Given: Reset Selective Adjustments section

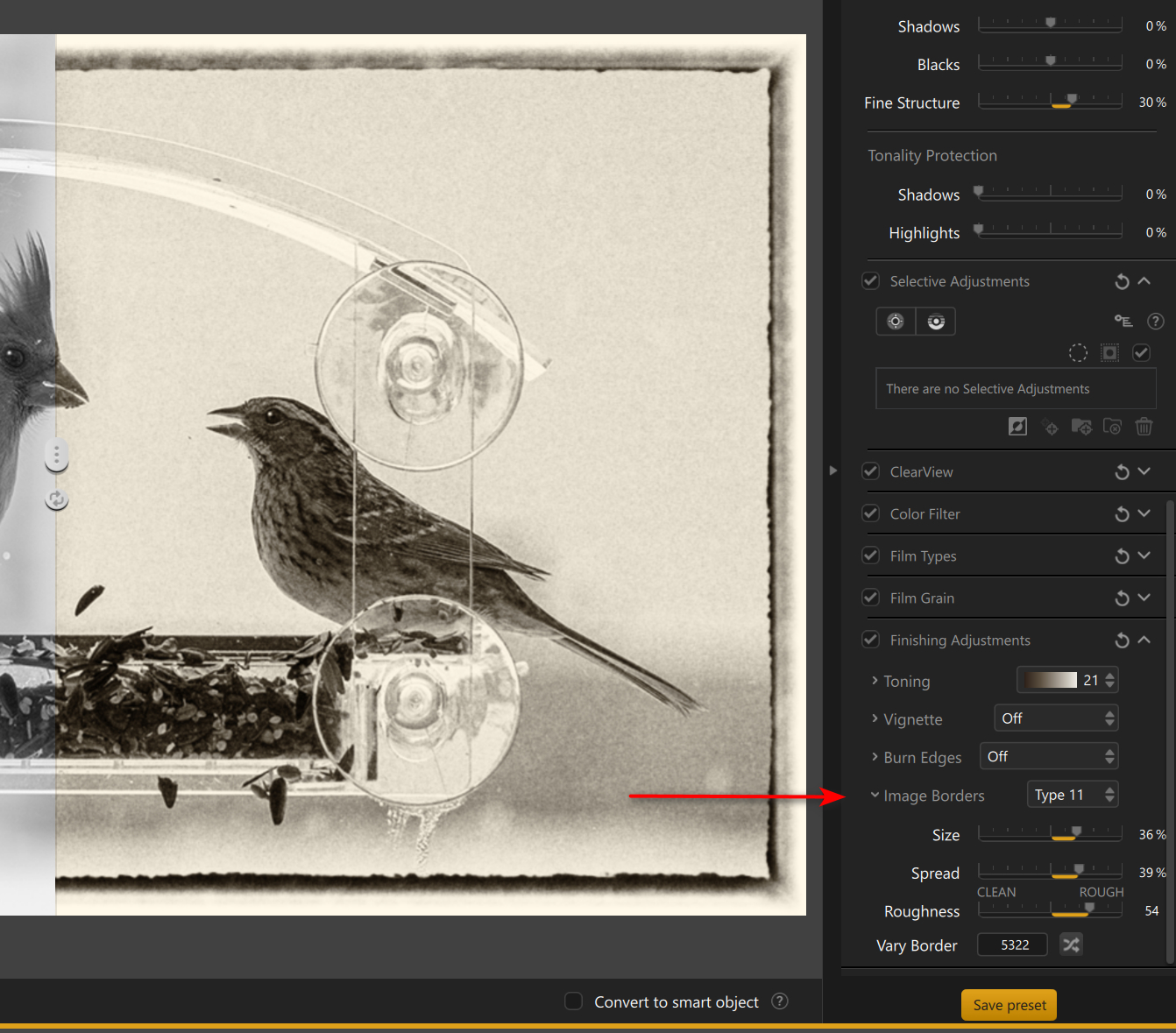Looking at the screenshot, I should 1122,281.
